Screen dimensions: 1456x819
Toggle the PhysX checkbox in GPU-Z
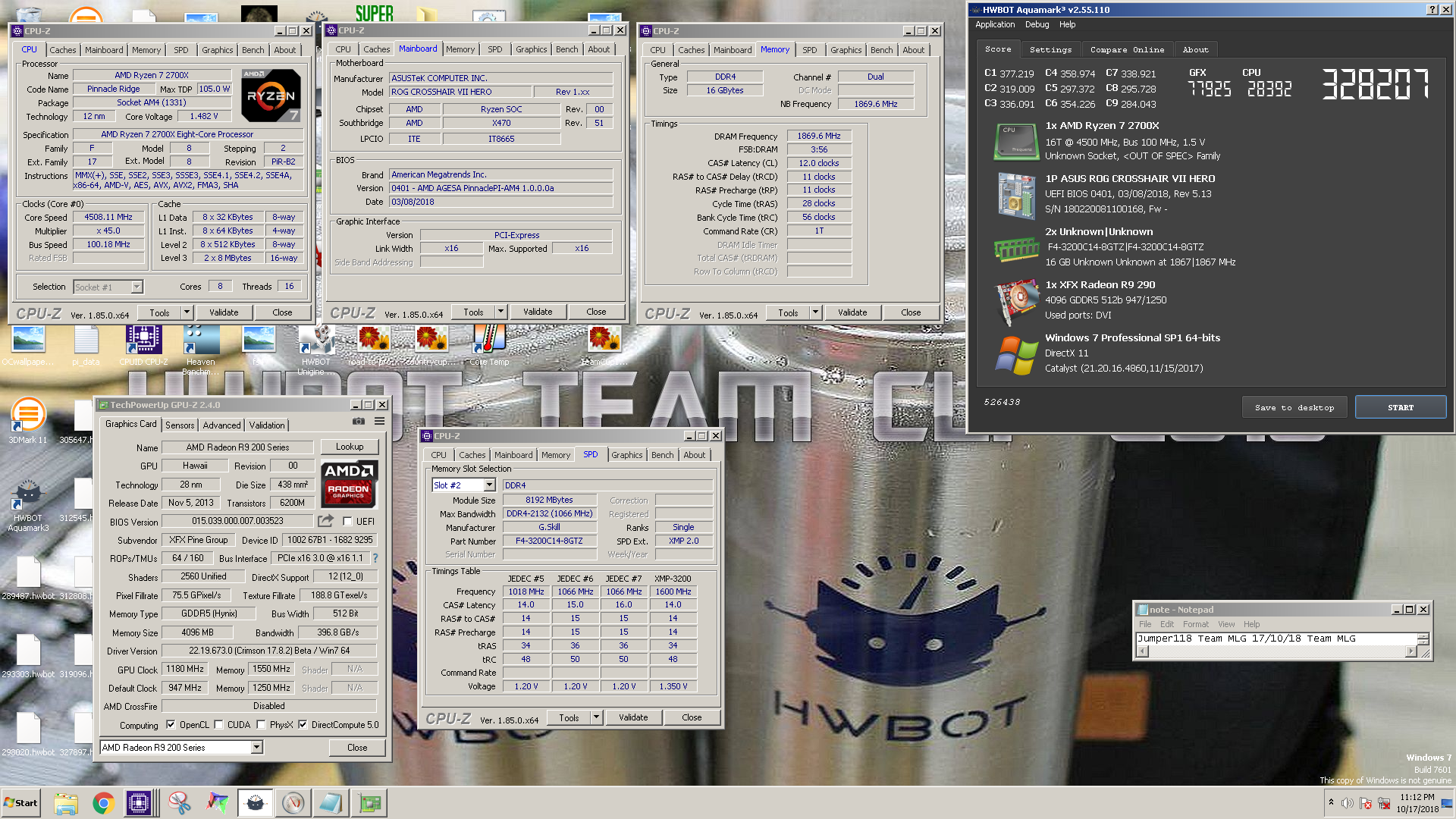tap(261, 725)
